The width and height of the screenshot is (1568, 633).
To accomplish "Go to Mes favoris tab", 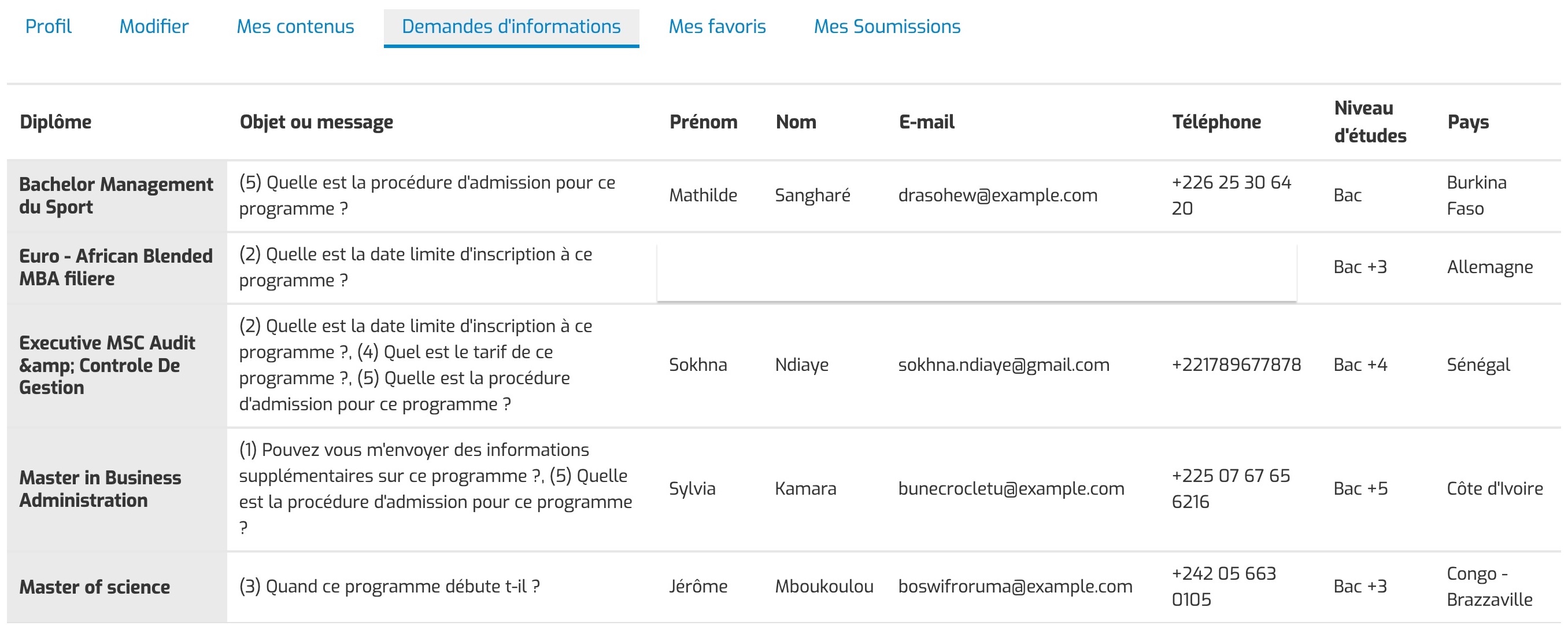I will coord(717,27).
